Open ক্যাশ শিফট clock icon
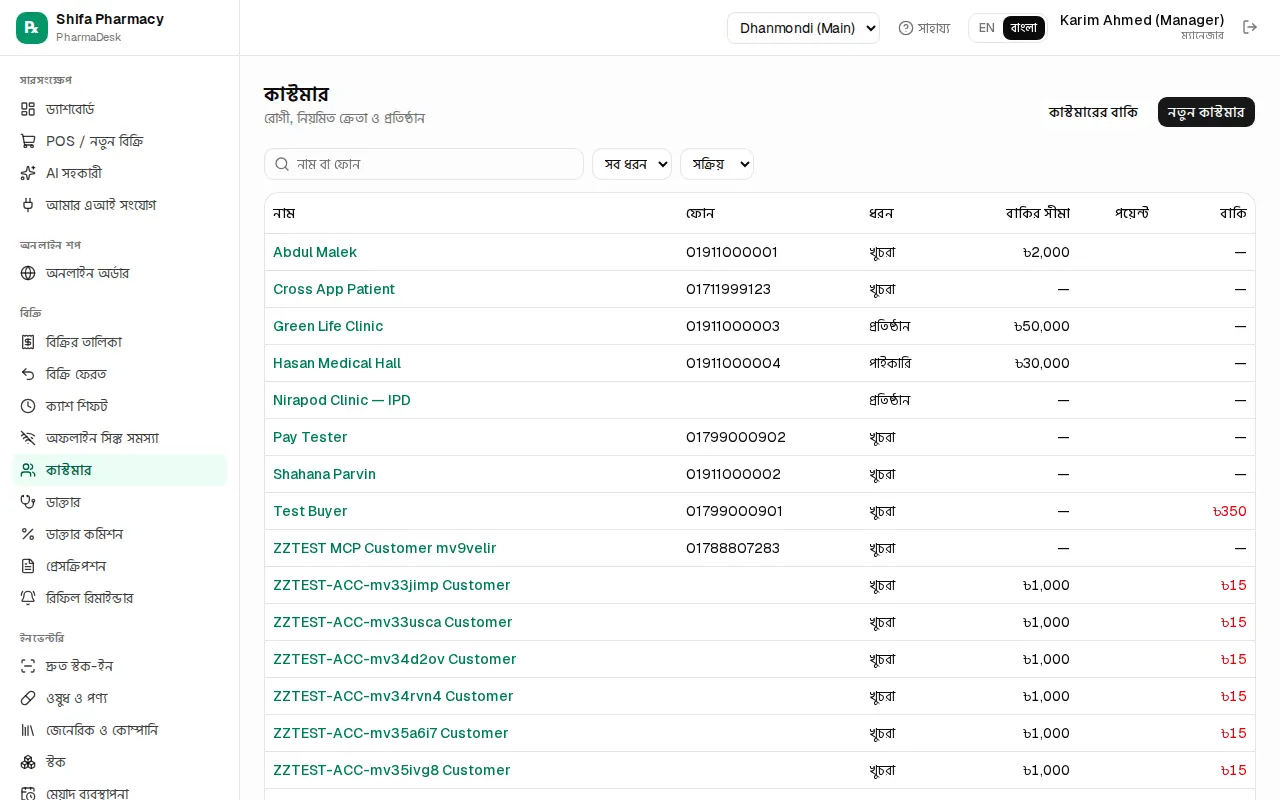This screenshot has width=1280, height=800. [28, 406]
